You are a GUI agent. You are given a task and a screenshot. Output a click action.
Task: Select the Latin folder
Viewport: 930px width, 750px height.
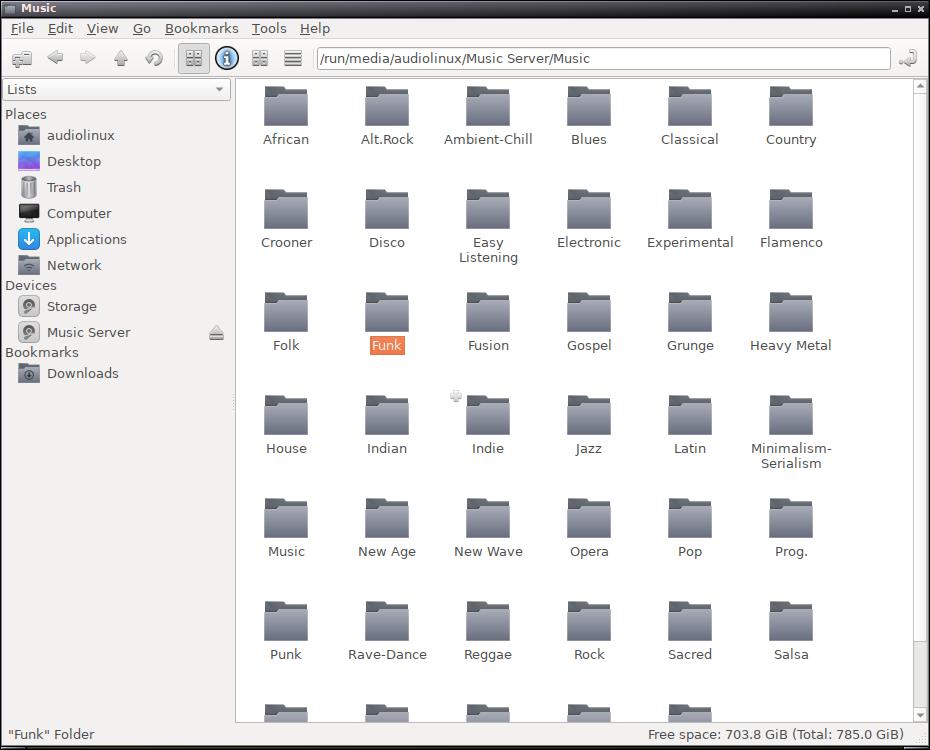[x=690, y=426]
